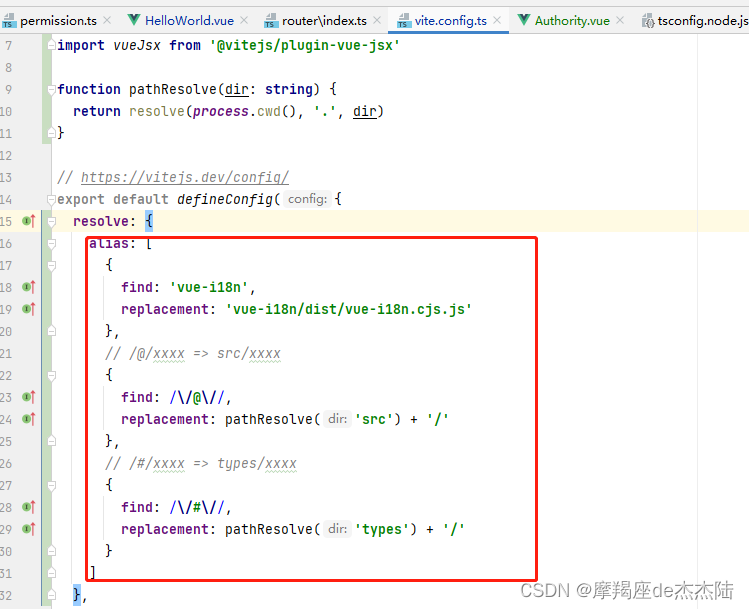Click the comment /@/xxxx => src/xxxx
The image size is (749, 609).
tap(193, 353)
